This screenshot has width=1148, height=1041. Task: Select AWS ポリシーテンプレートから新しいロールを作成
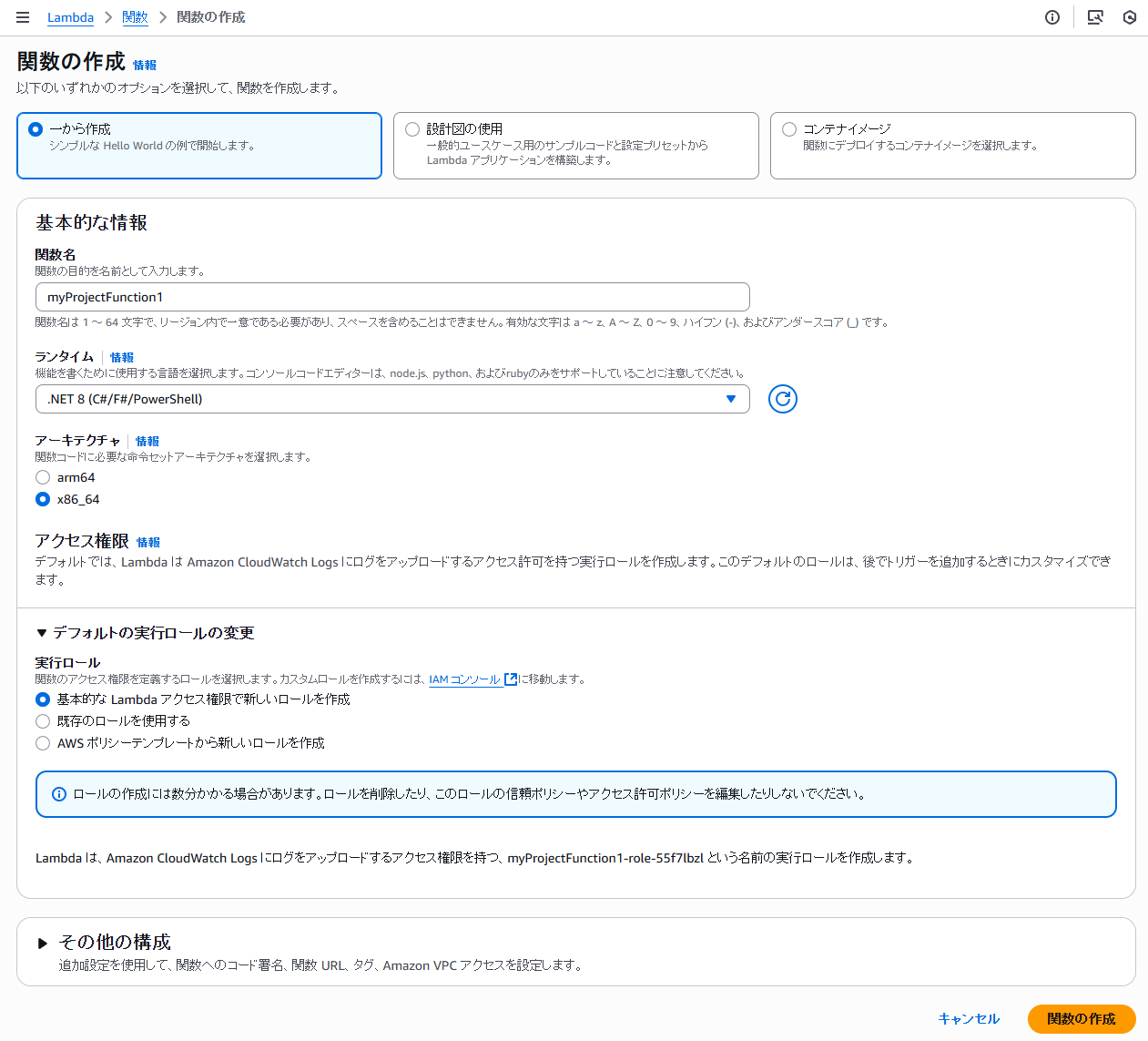[43, 743]
